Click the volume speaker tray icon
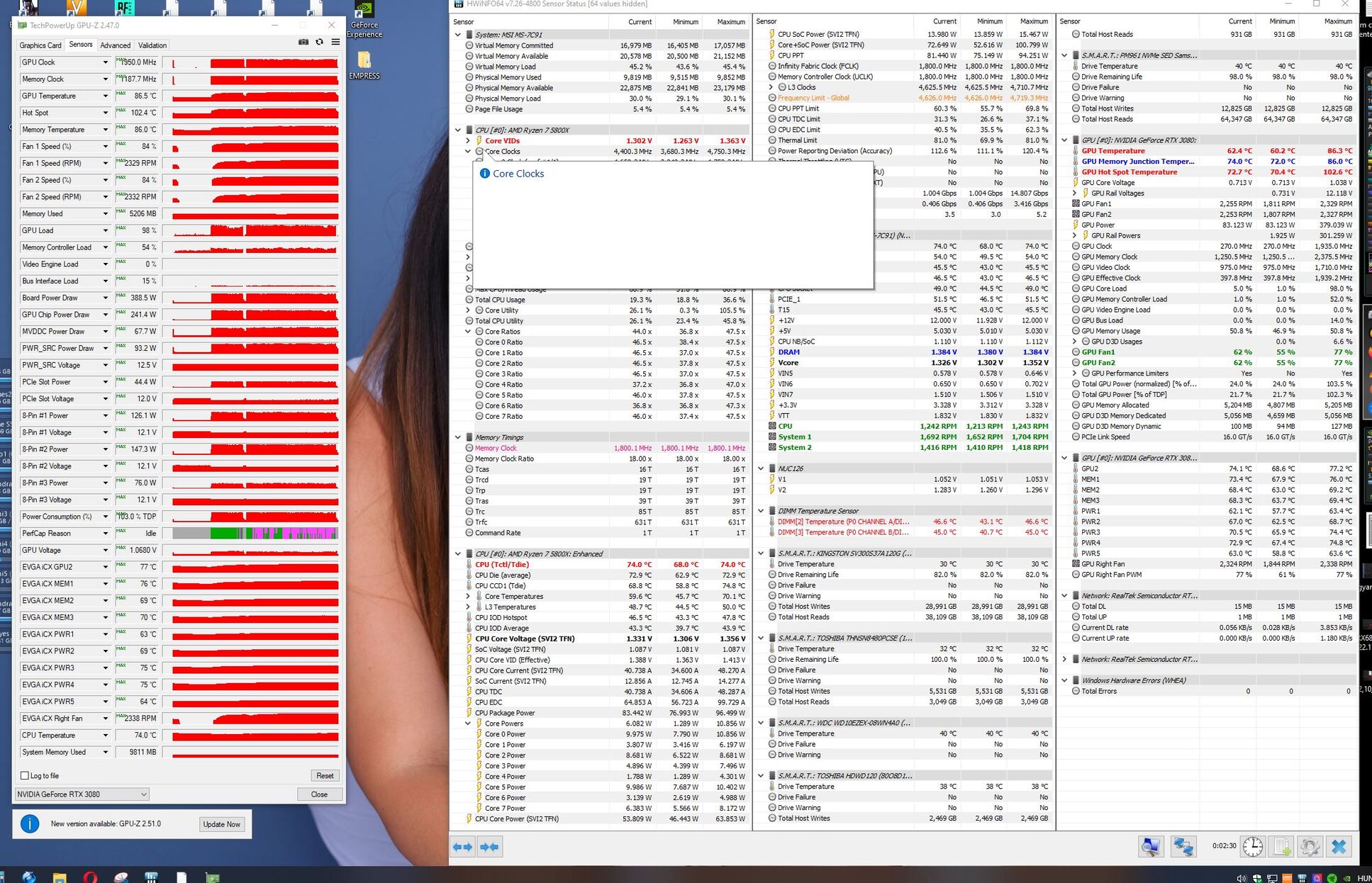Screen dimensions: 1372x883 point(1242,878)
